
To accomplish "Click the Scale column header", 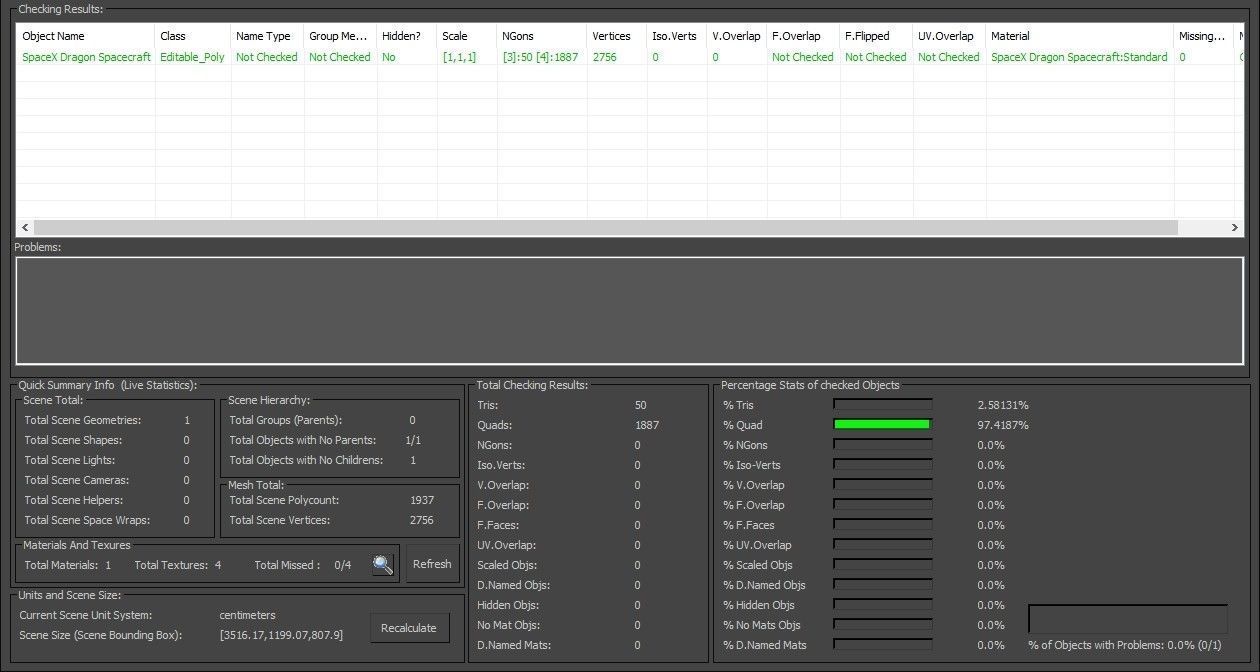I will click(x=467, y=36).
